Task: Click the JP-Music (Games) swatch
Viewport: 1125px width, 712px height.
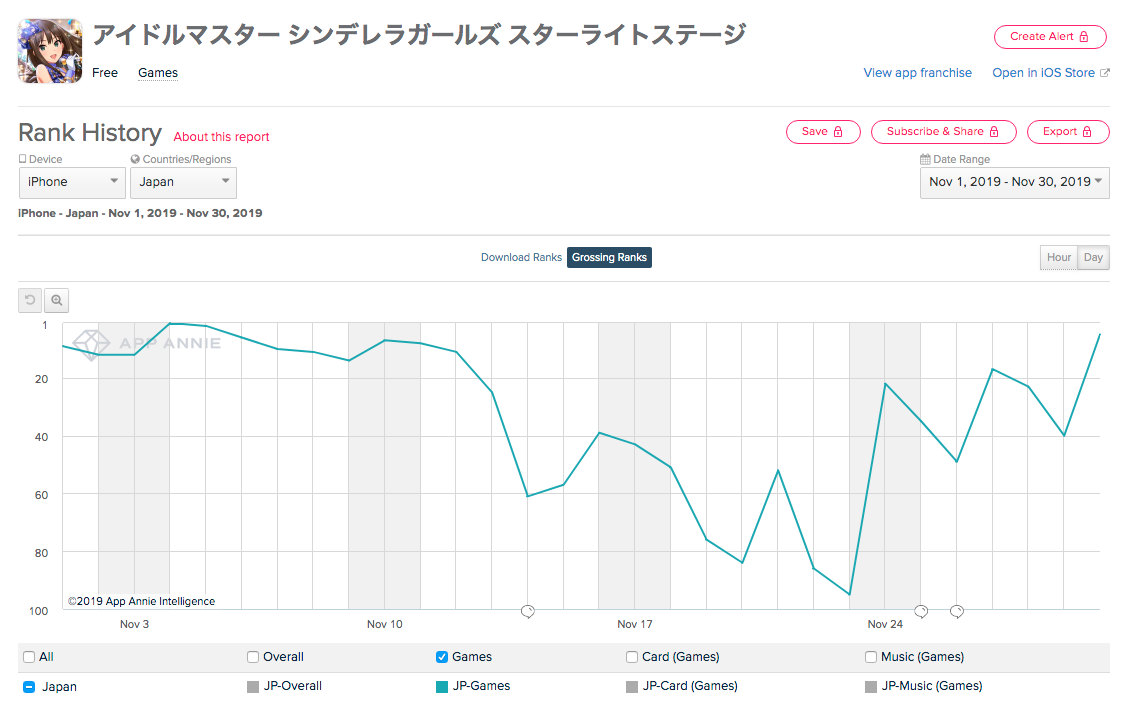Action: [x=870, y=687]
